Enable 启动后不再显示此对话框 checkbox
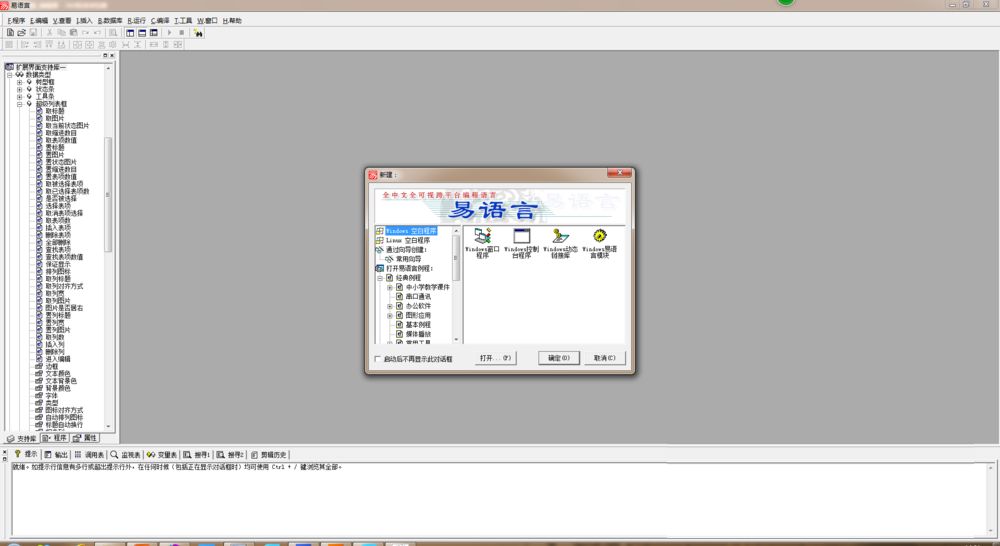Viewport: 1000px width, 546px height. point(377,358)
